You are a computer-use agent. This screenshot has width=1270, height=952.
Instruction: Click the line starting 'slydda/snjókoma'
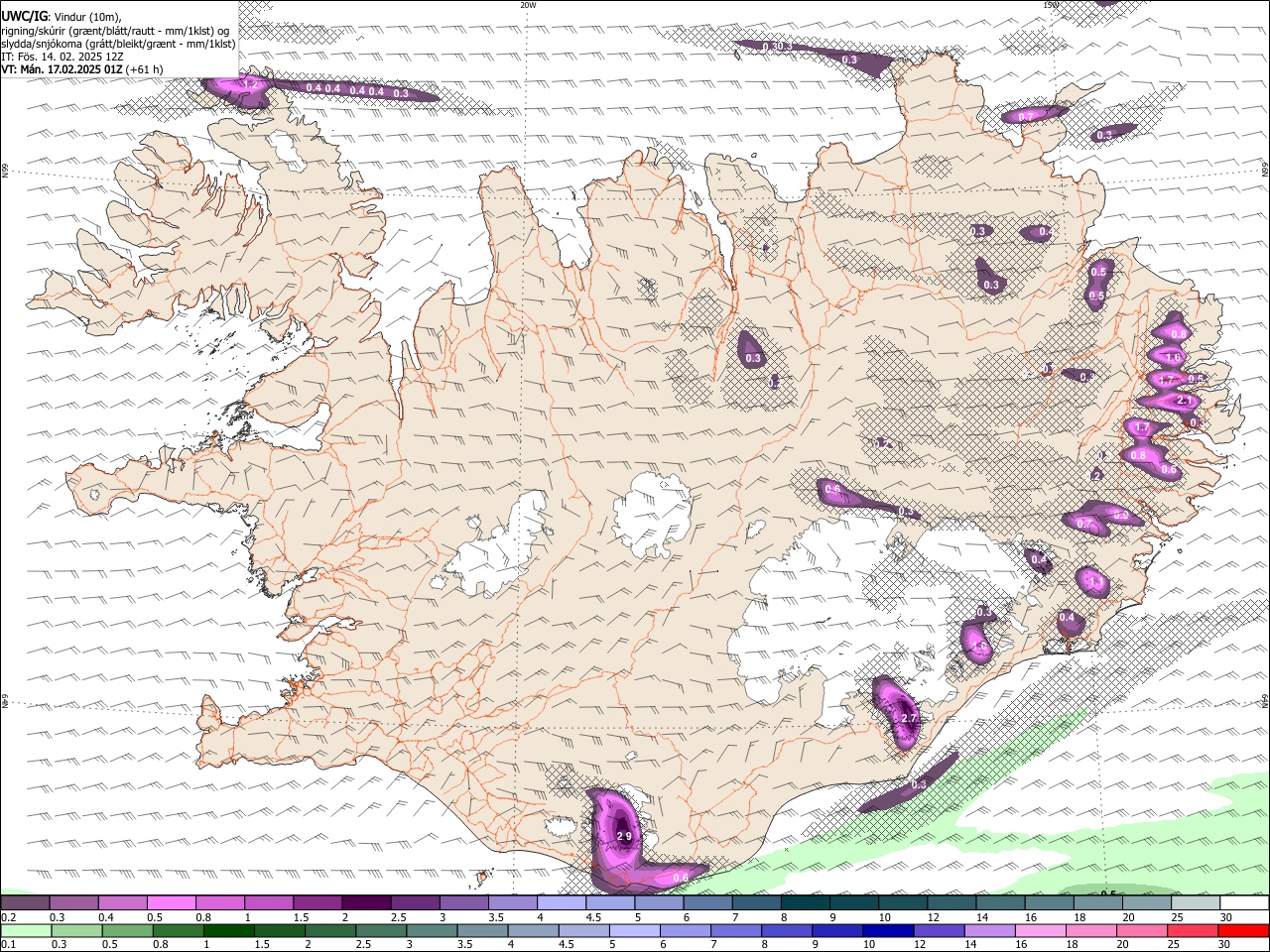118,43
